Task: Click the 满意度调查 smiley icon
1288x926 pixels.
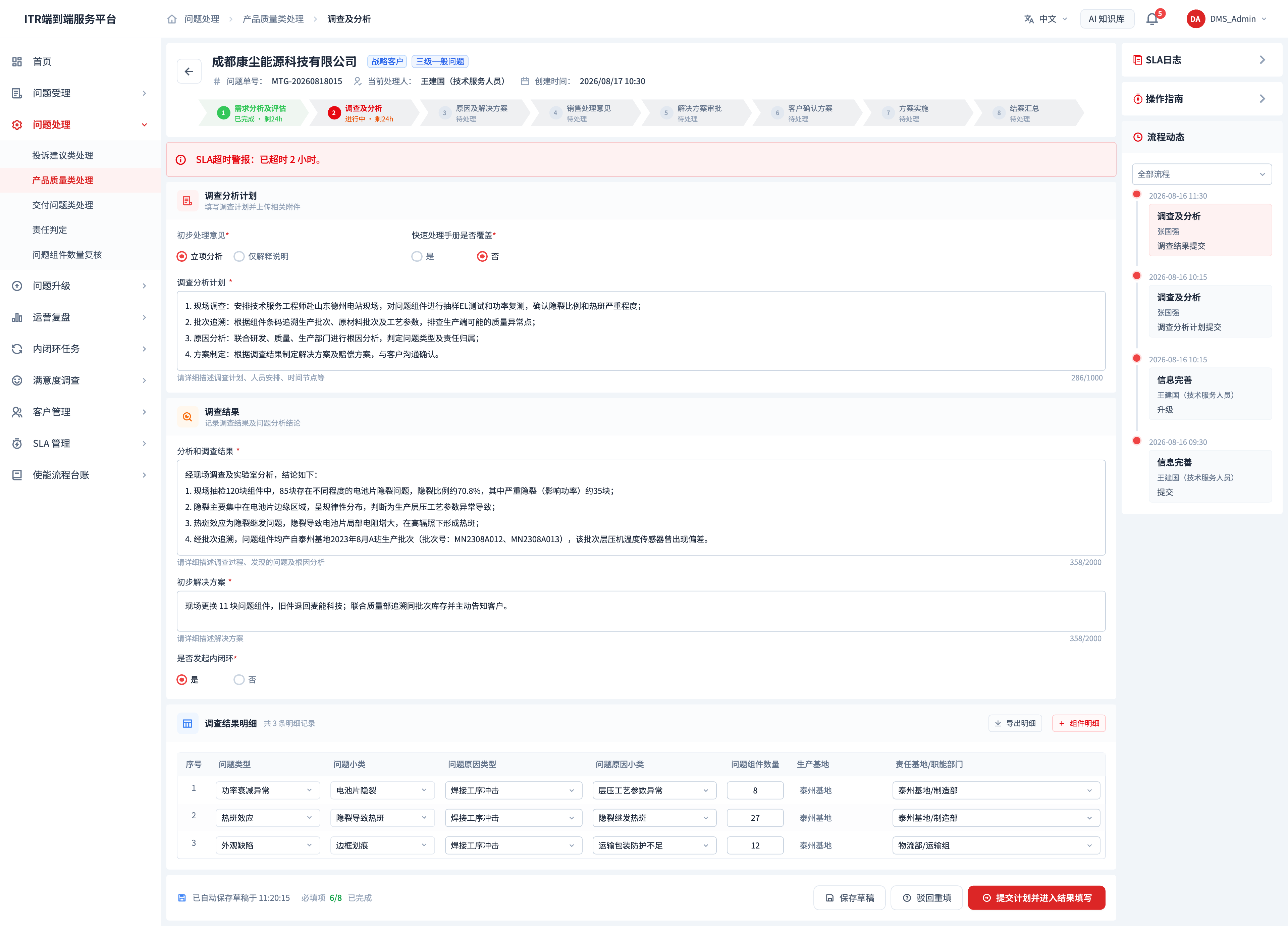Action: click(x=17, y=380)
